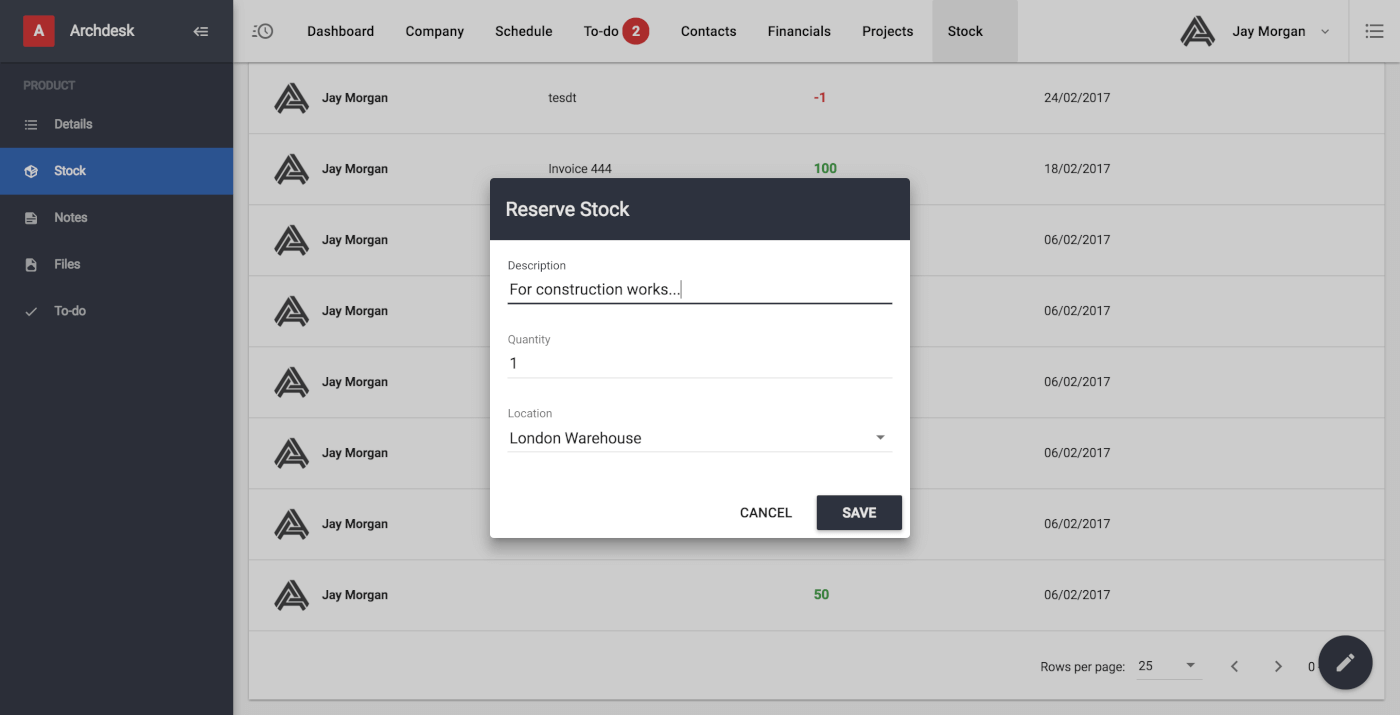Go to next page of rows
This screenshot has width=1400, height=715.
tap(1278, 666)
